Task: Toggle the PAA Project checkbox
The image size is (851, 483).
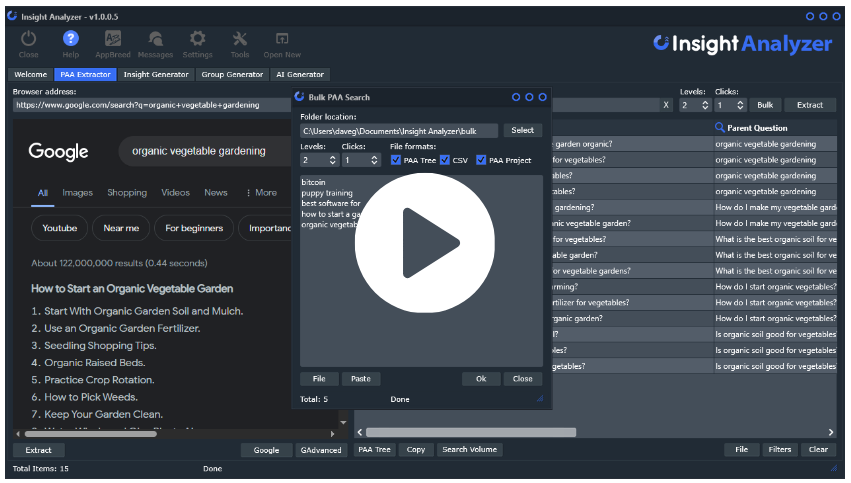Action: [481, 160]
